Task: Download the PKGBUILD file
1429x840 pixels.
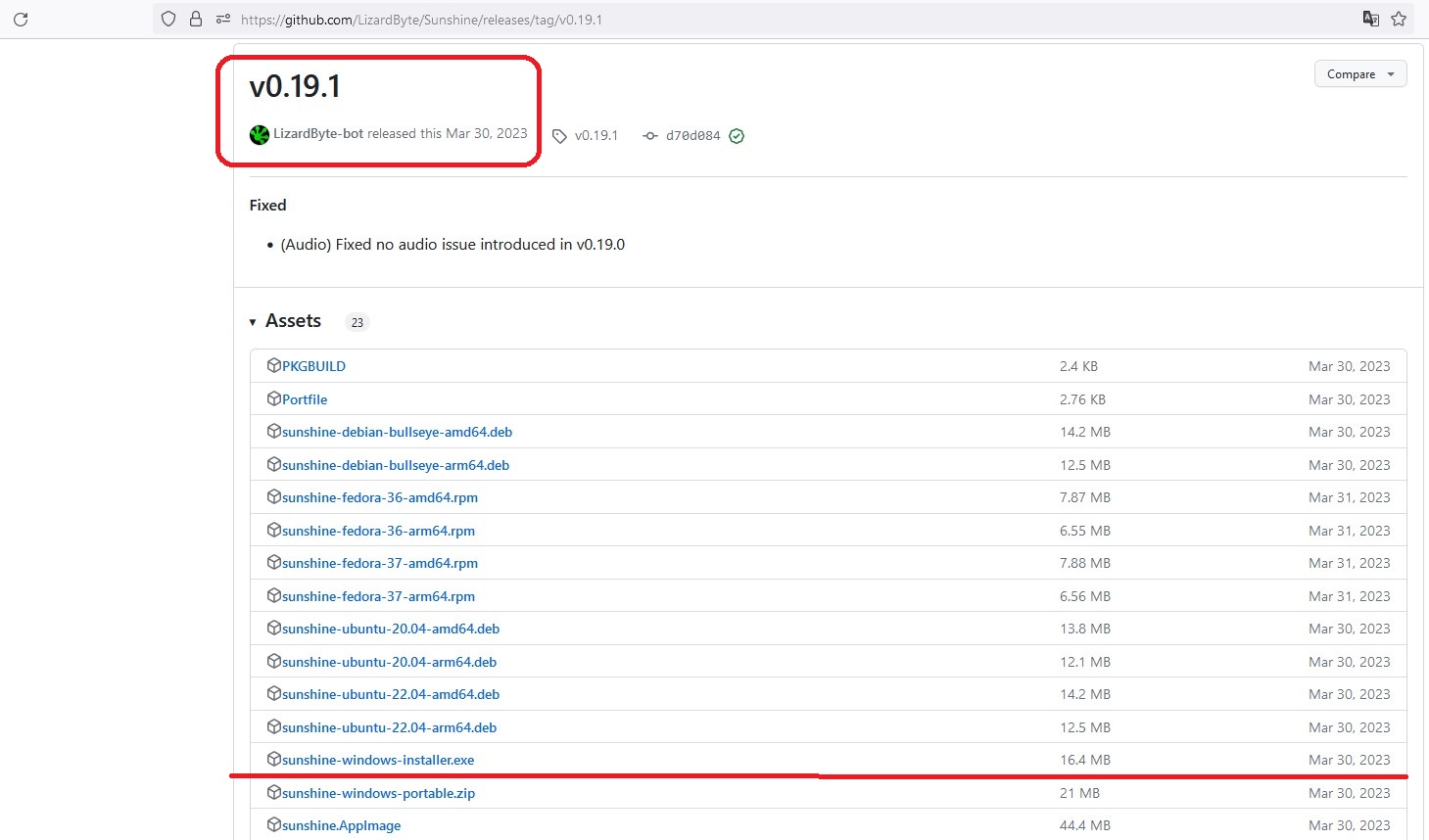Action: click(313, 366)
